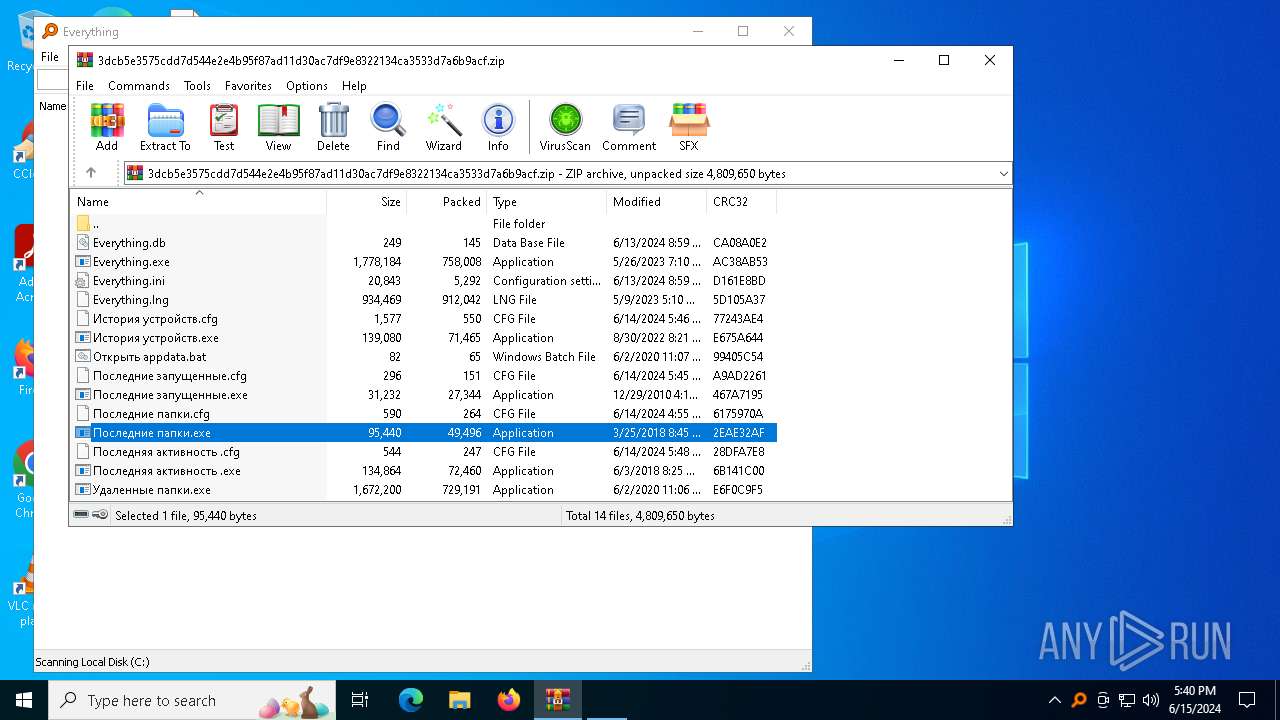Open the notification center icon
The image size is (1280, 720).
click(x=1247, y=700)
